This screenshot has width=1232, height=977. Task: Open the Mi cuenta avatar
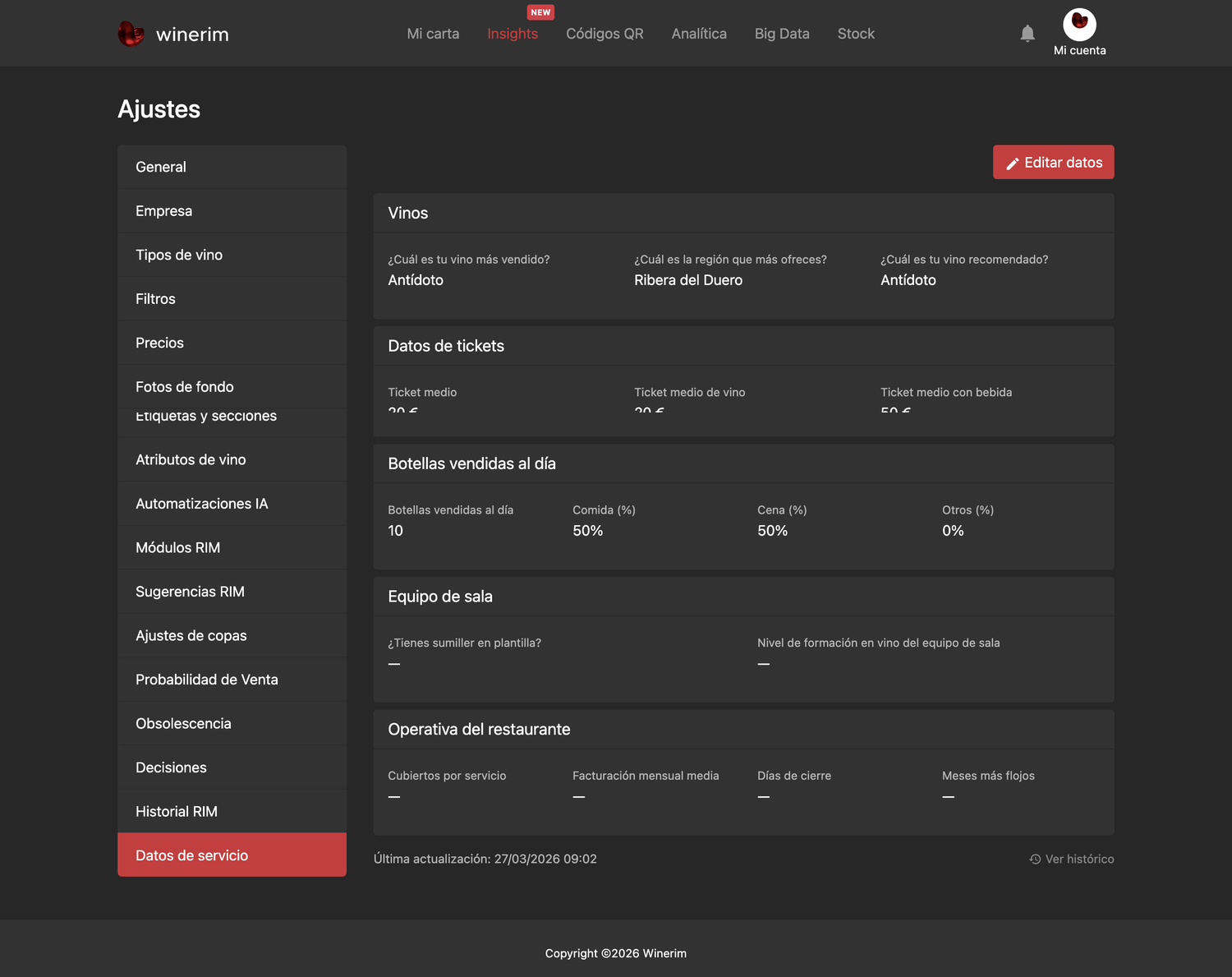(x=1079, y=25)
